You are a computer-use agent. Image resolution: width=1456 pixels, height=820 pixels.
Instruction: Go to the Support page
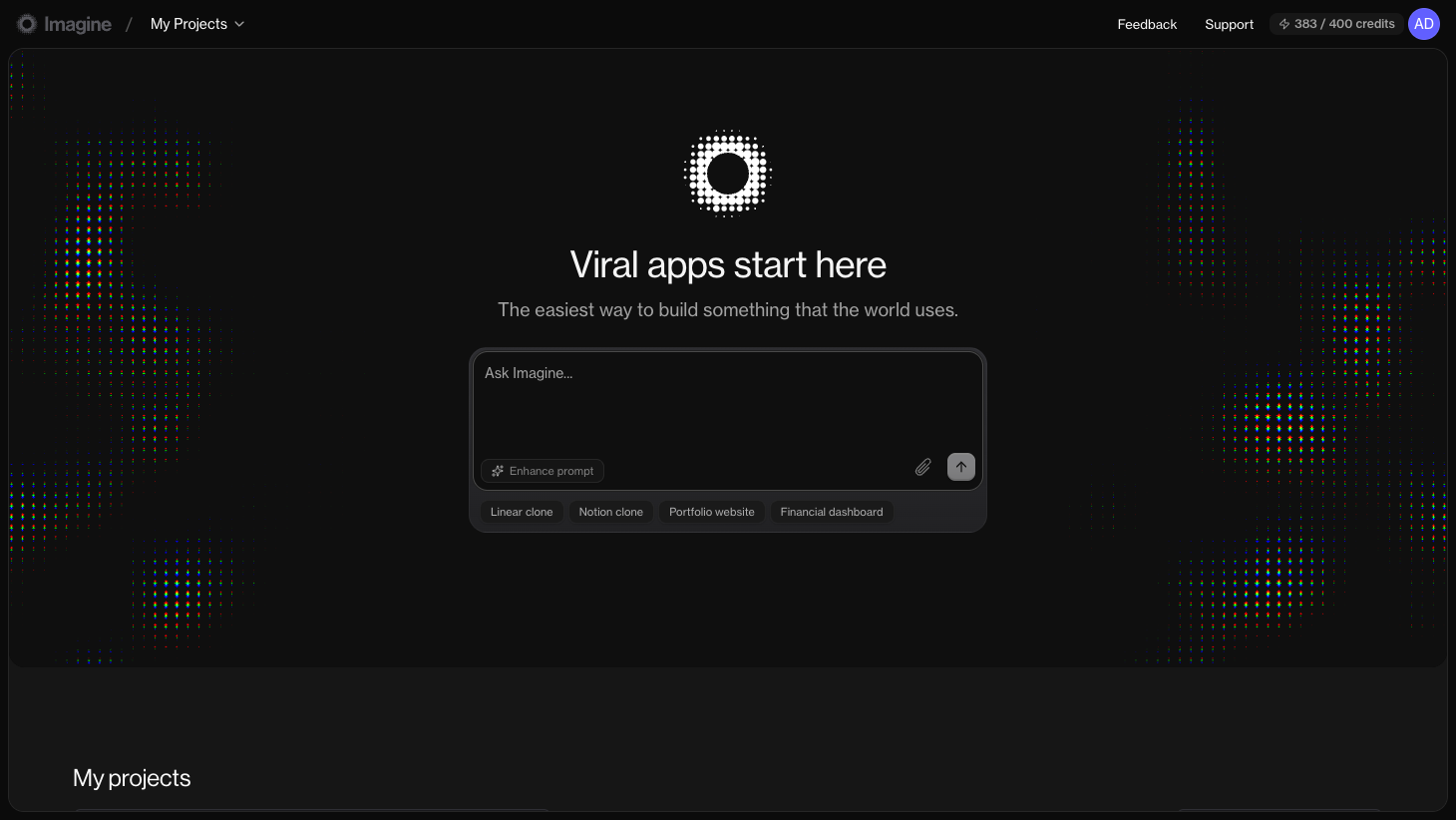pyautogui.click(x=1229, y=24)
